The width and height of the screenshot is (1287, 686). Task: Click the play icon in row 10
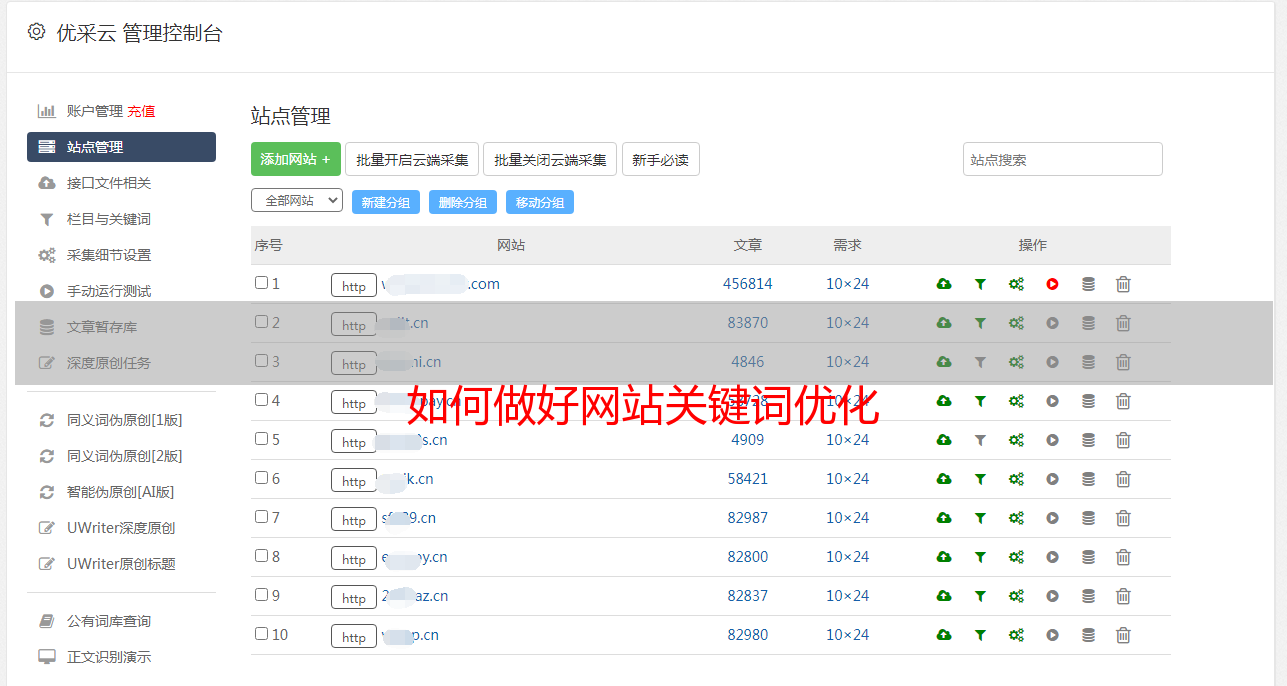point(1052,635)
